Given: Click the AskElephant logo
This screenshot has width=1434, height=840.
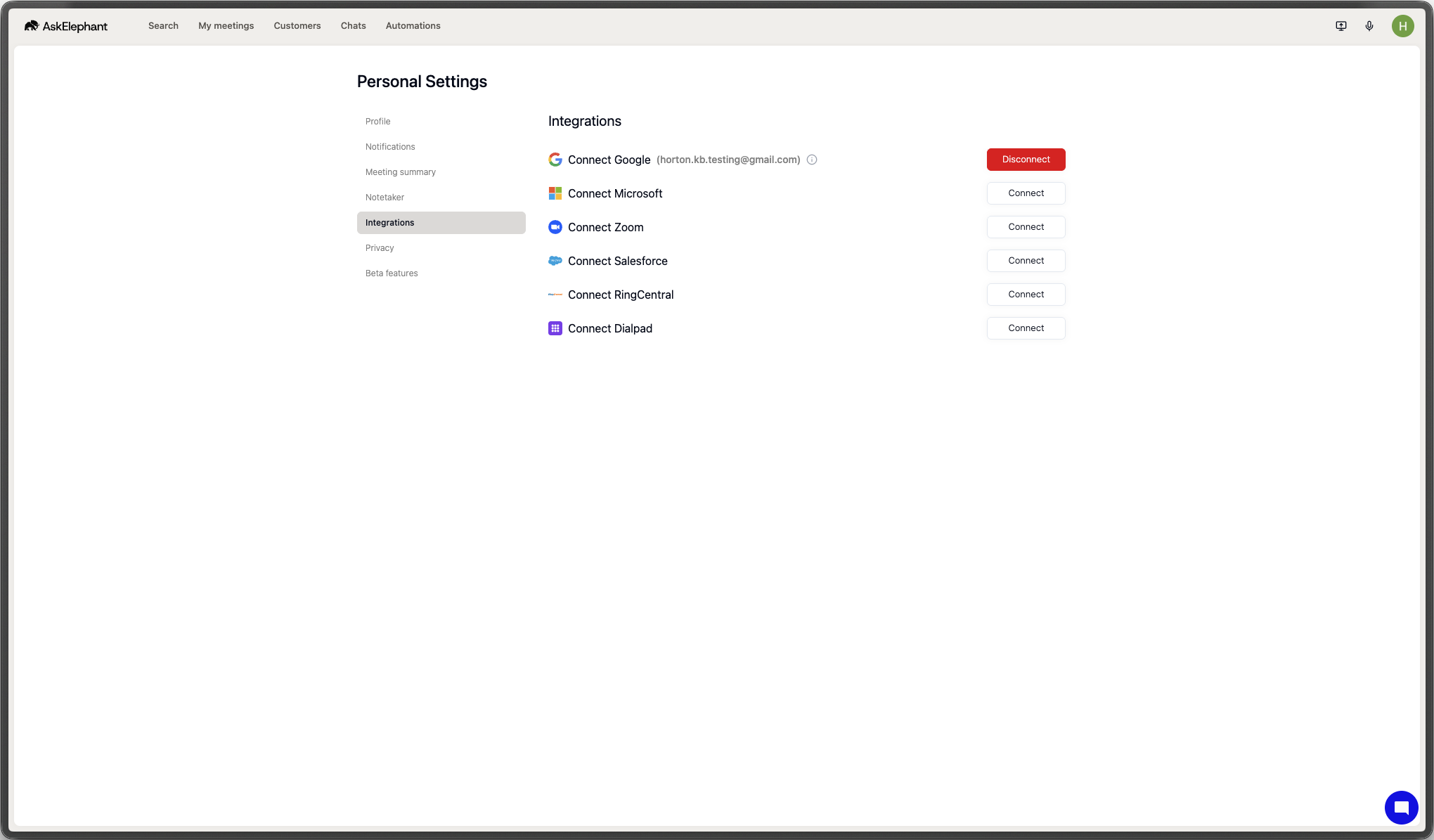Looking at the screenshot, I should (65, 26).
